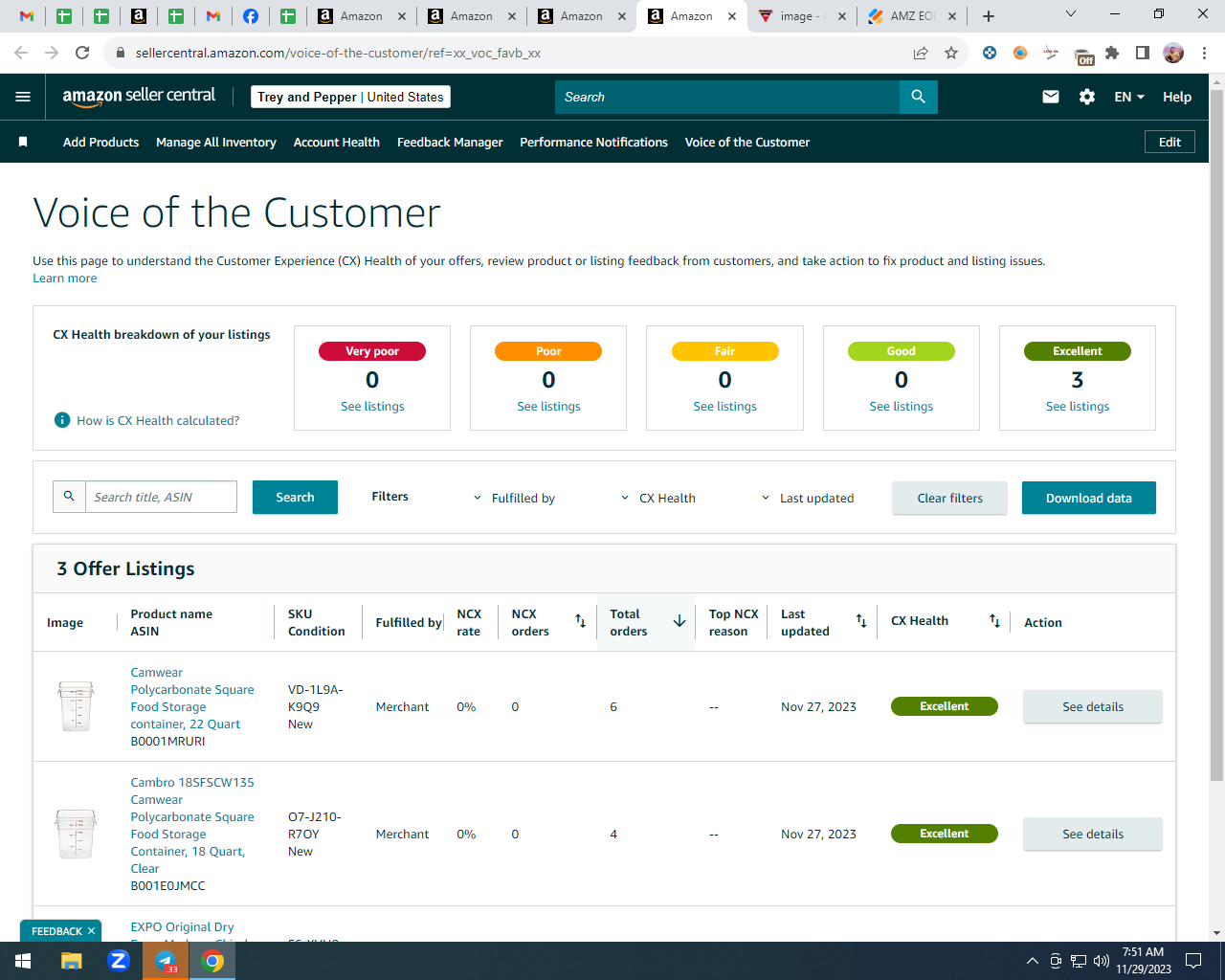Click the info icon beside CX Health calculated
Image resolution: width=1225 pixels, height=980 pixels.
[62, 420]
